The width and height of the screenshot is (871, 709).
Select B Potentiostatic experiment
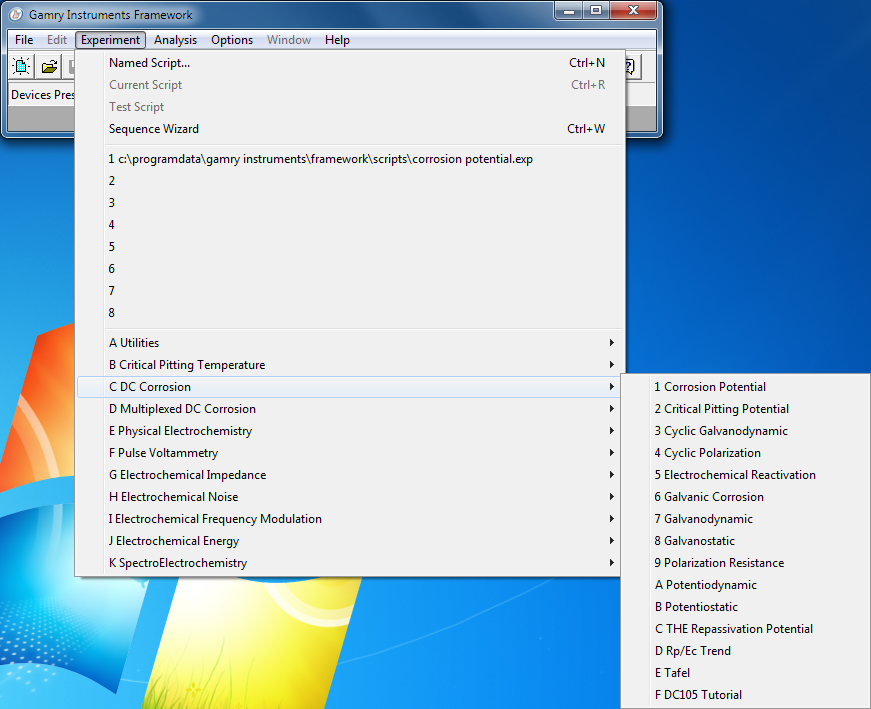746,607
